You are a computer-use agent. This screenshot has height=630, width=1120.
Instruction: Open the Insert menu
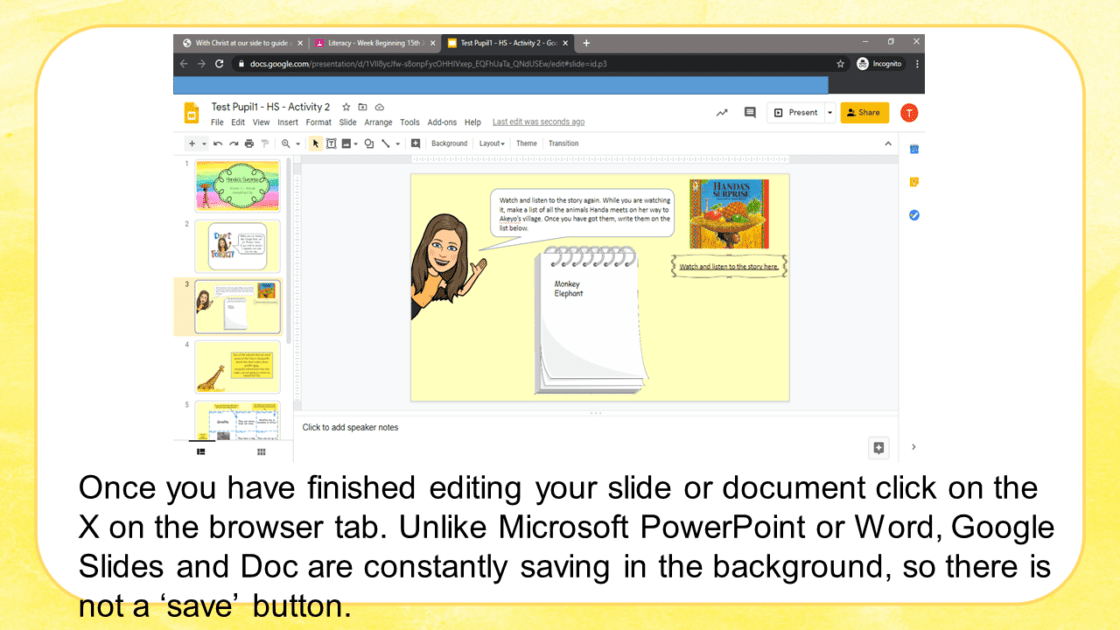[x=288, y=123]
